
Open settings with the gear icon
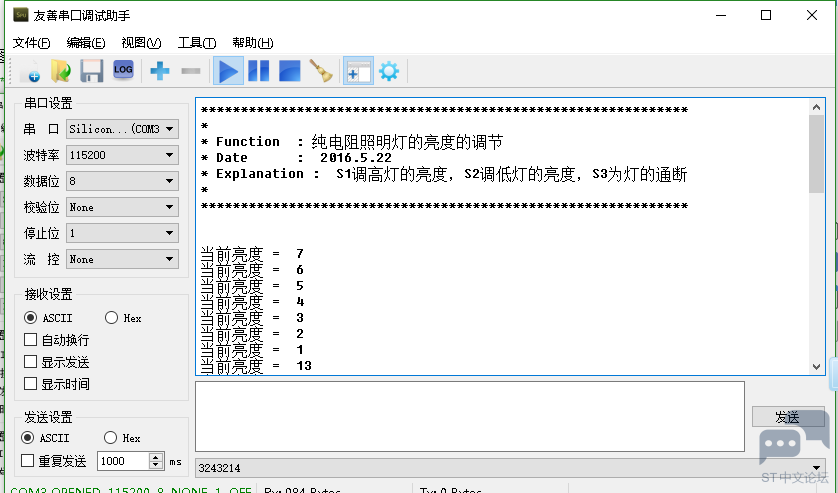389,71
